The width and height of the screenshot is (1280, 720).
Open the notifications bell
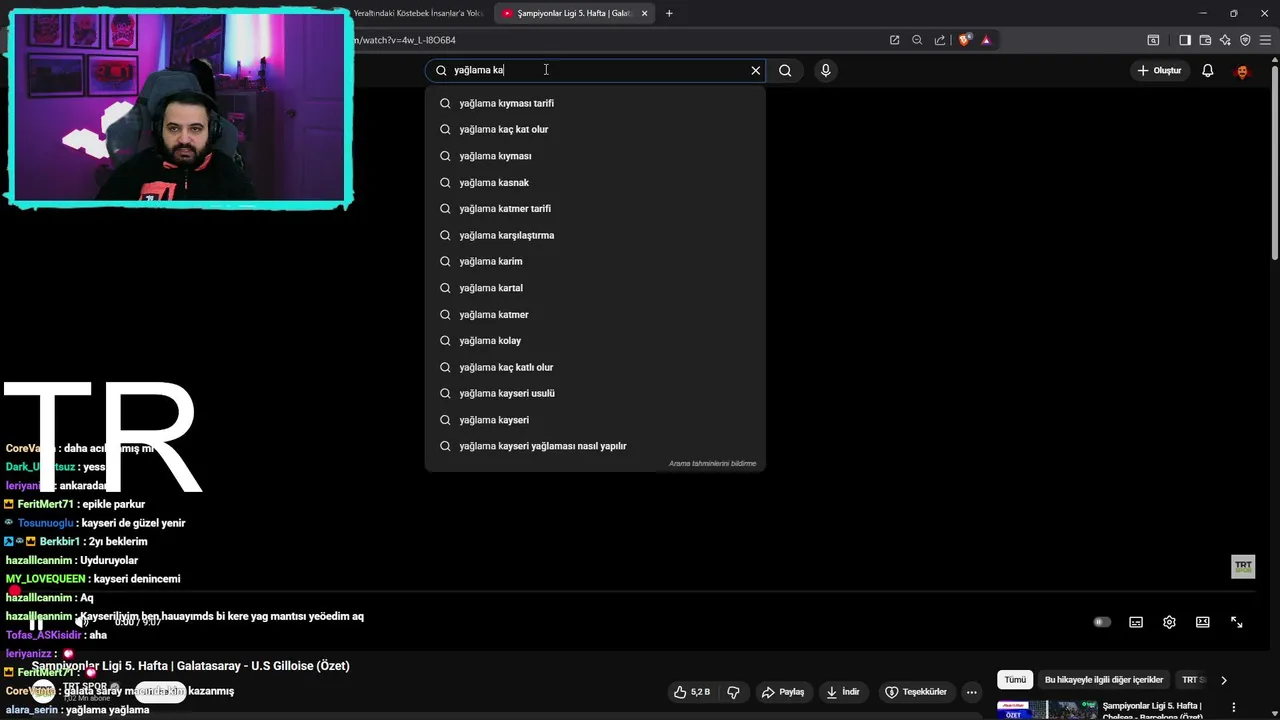coord(1208,70)
